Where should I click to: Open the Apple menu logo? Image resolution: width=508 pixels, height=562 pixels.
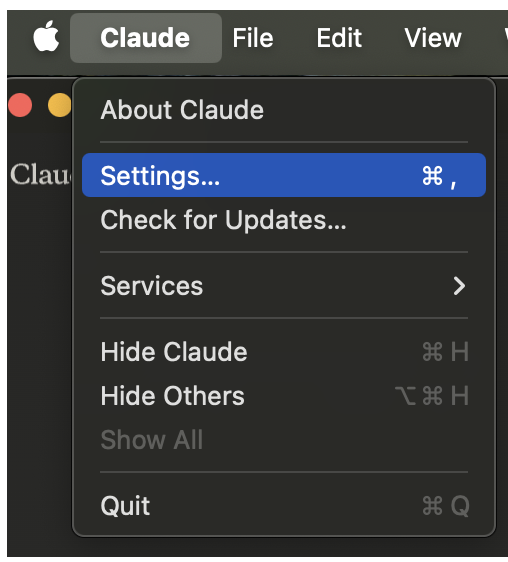[x=46, y=37]
